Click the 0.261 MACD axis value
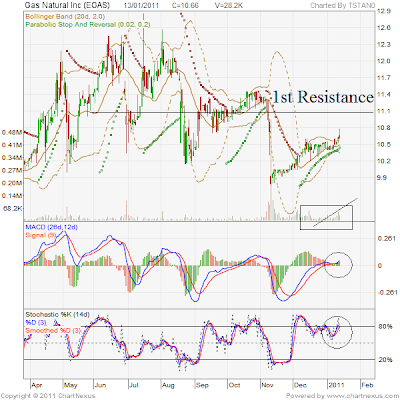The width and height of the screenshot is (400, 400). tap(387, 238)
